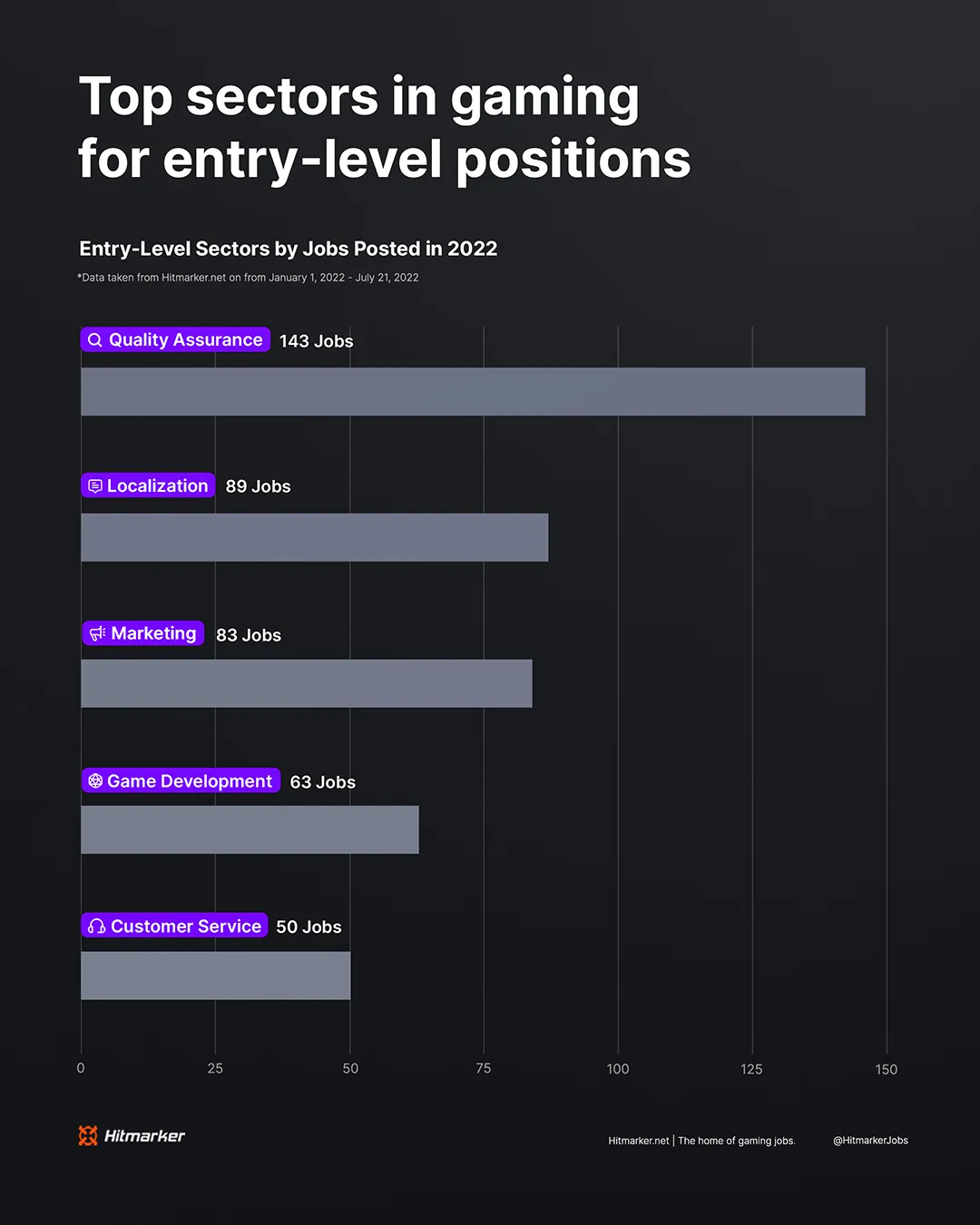Viewport: 980px width, 1225px height.
Task: Select the Marketing label
Action: [x=153, y=633]
